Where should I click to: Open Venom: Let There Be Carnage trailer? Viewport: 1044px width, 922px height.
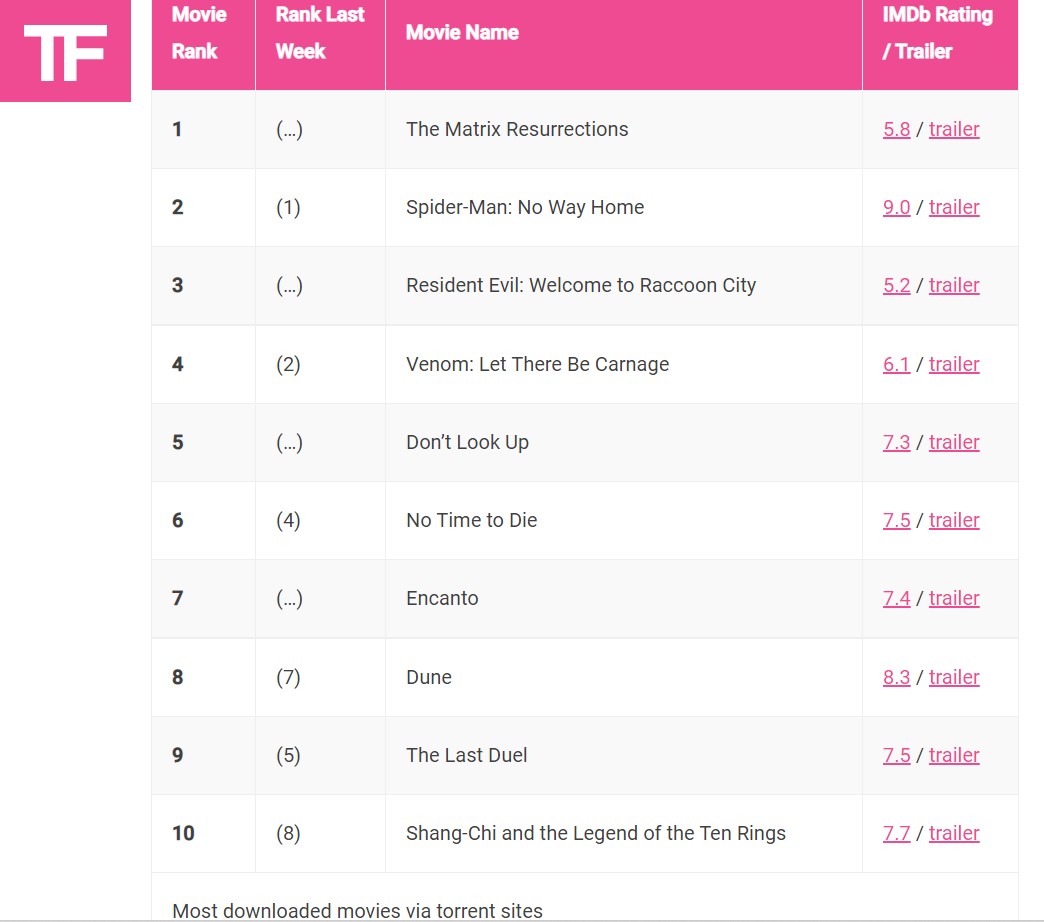[x=954, y=364]
